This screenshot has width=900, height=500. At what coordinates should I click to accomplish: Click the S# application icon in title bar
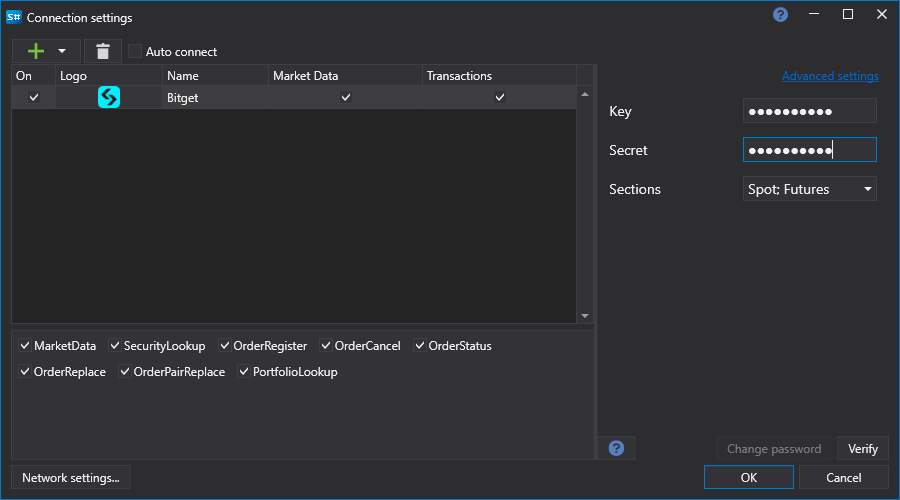pyautogui.click(x=14, y=17)
